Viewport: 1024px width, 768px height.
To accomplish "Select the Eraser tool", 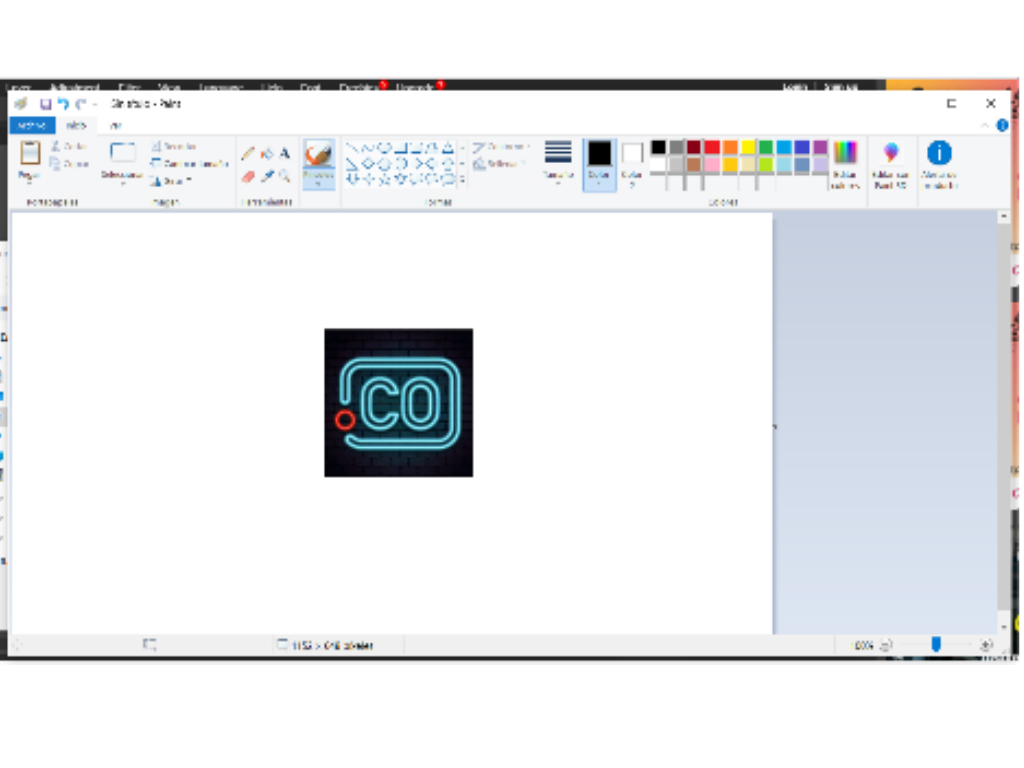I will coord(249,177).
